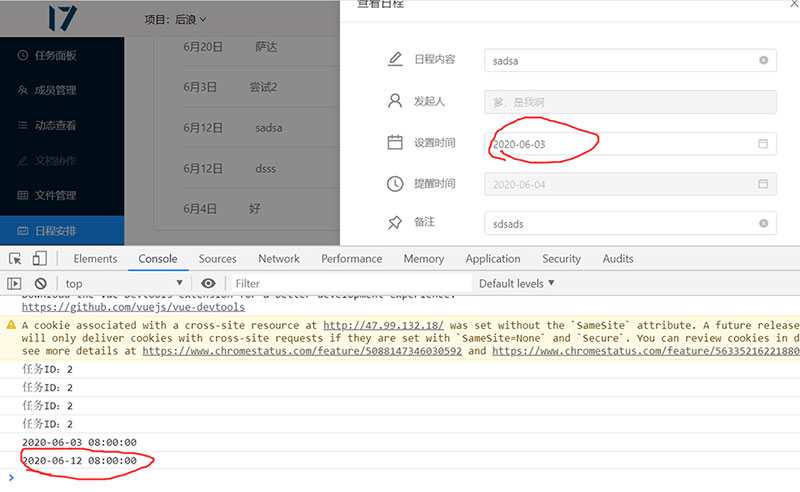800x492 pixels.
Task: Switch to the Elements tab
Action: point(95,259)
